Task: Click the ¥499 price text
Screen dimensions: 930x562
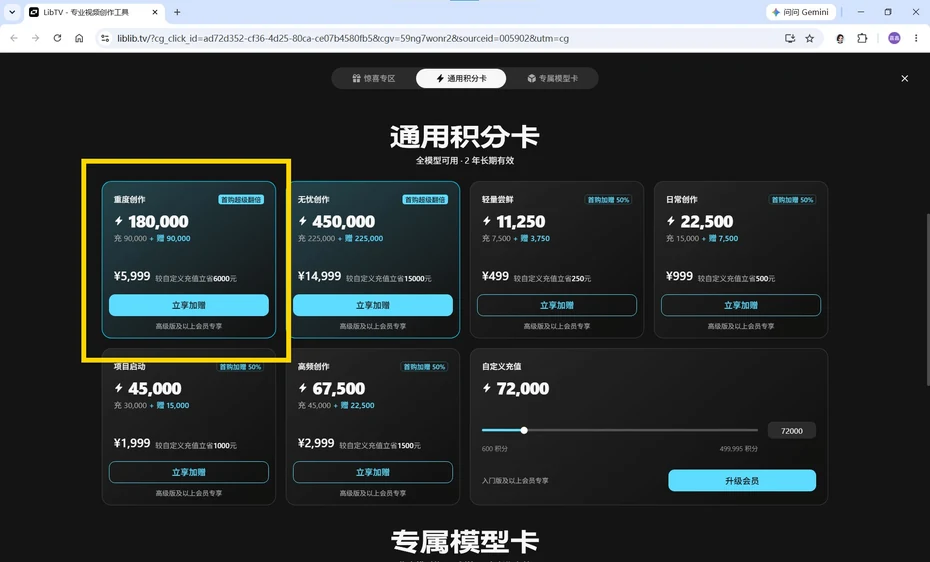Action: 495,276
